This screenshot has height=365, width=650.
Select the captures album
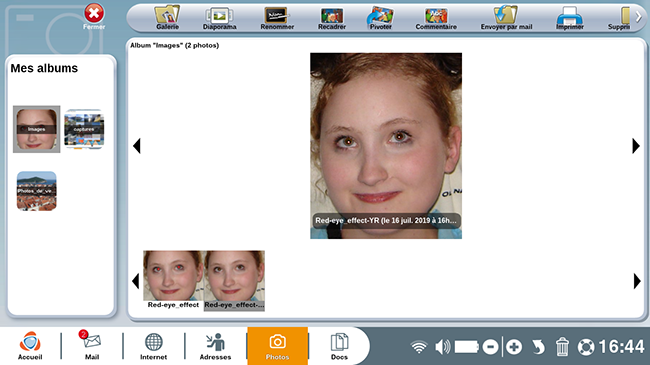tap(84, 129)
